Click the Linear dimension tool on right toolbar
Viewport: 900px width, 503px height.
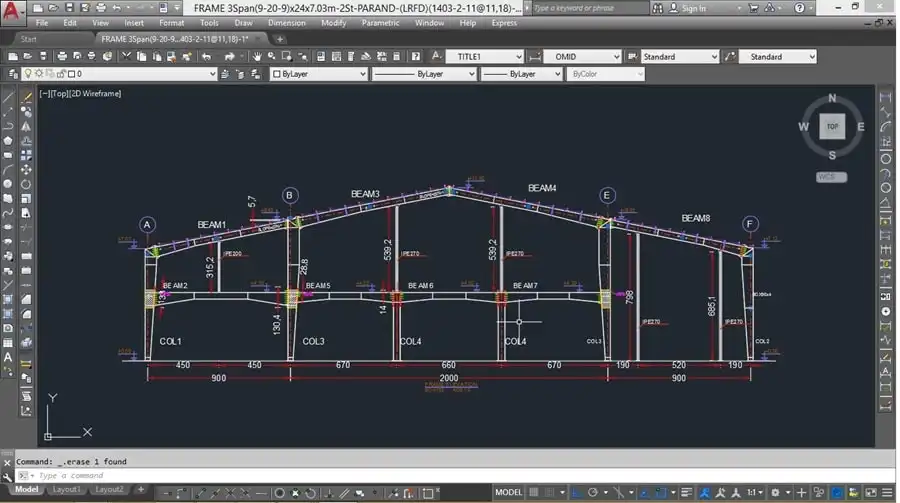[x=886, y=98]
